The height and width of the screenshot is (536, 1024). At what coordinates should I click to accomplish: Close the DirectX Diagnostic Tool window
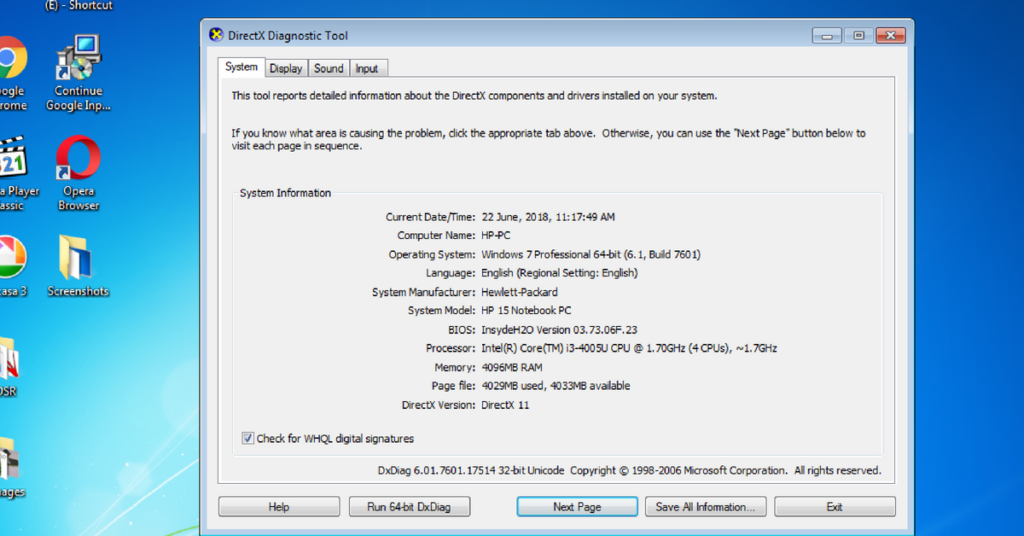coord(890,35)
